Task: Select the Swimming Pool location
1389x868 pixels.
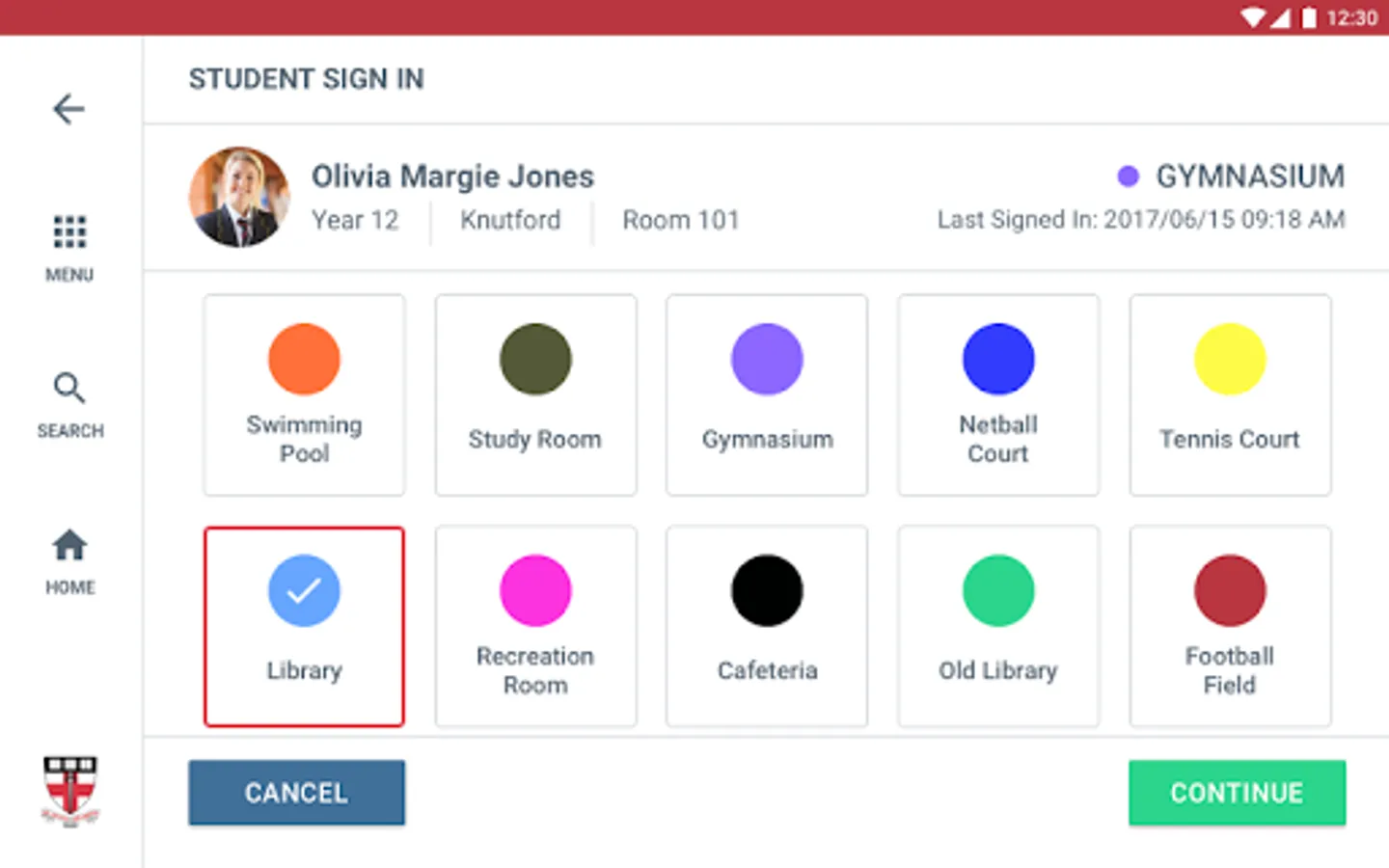Action: click(x=304, y=394)
